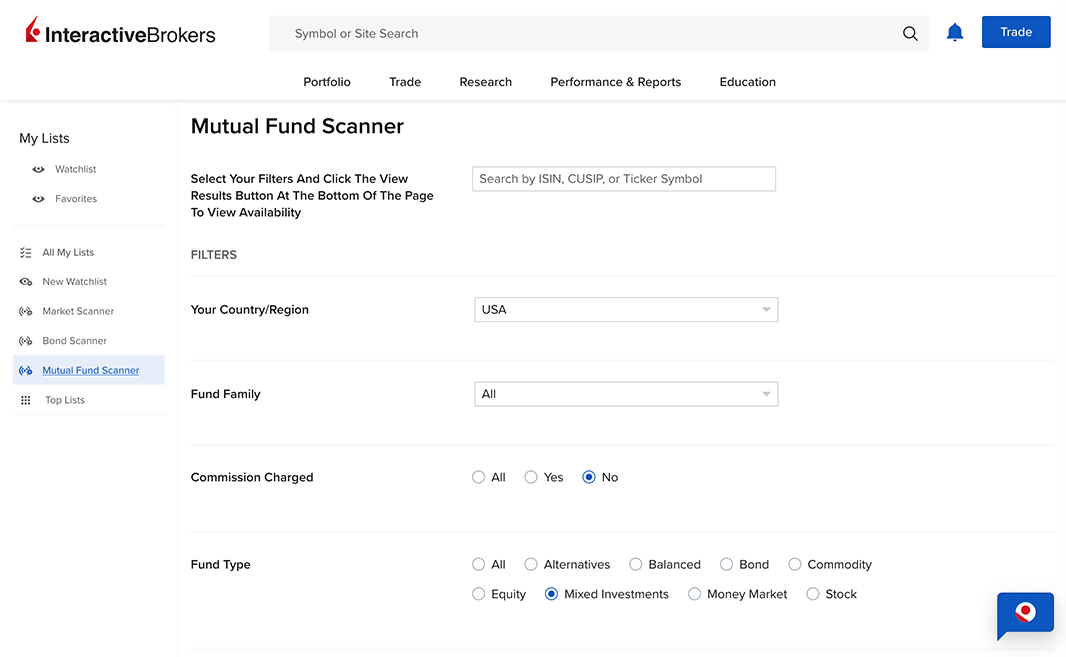Open notifications bell icon
Image resolution: width=1066 pixels, height=657 pixels.
[955, 33]
